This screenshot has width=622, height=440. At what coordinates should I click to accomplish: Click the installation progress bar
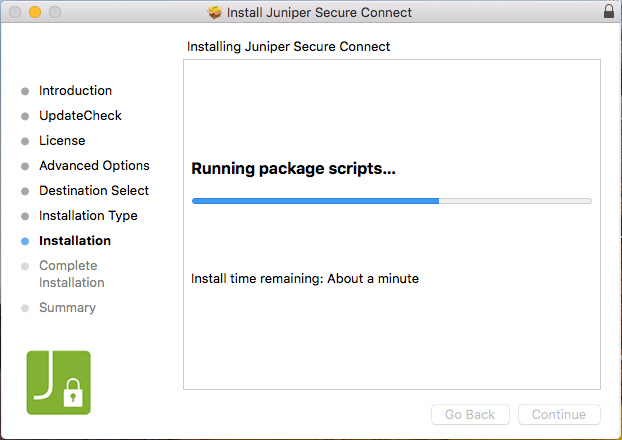pyautogui.click(x=391, y=201)
